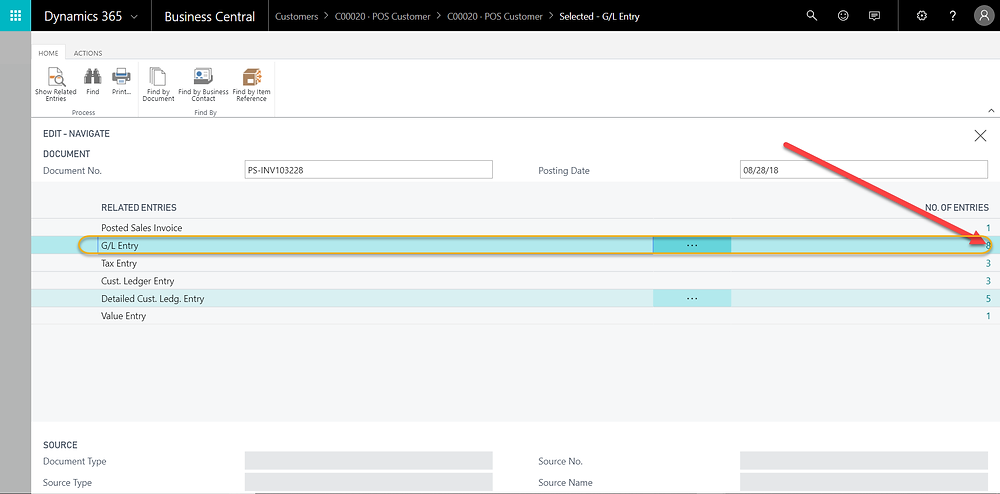This screenshot has height=494, width=1000.
Task: Open the settings gear icon
Action: pos(922,16)
